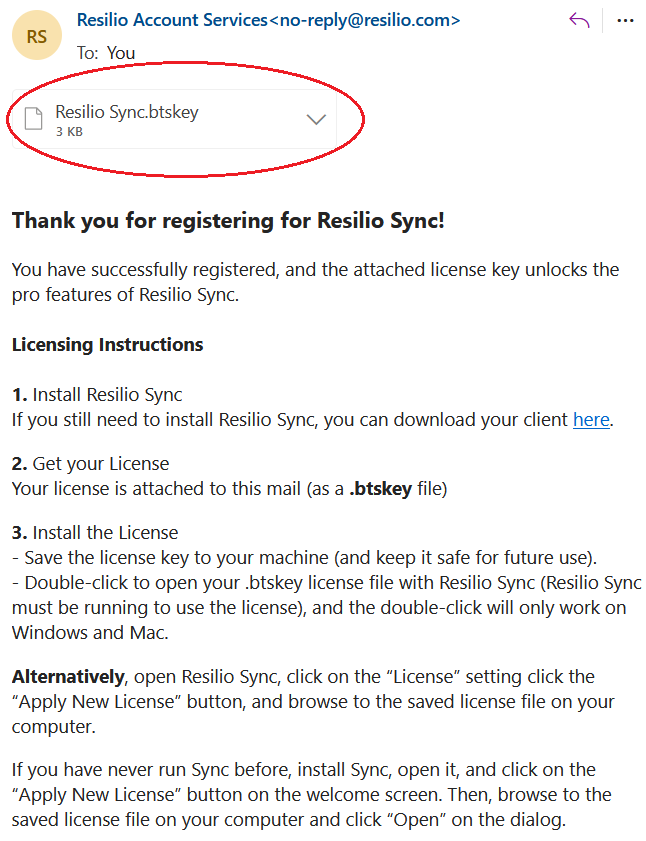The height and width of the screenshot is (841, 646).
Task: Click the "1. Install Resilio Sync" step line
Action: [x=97, y=395]
